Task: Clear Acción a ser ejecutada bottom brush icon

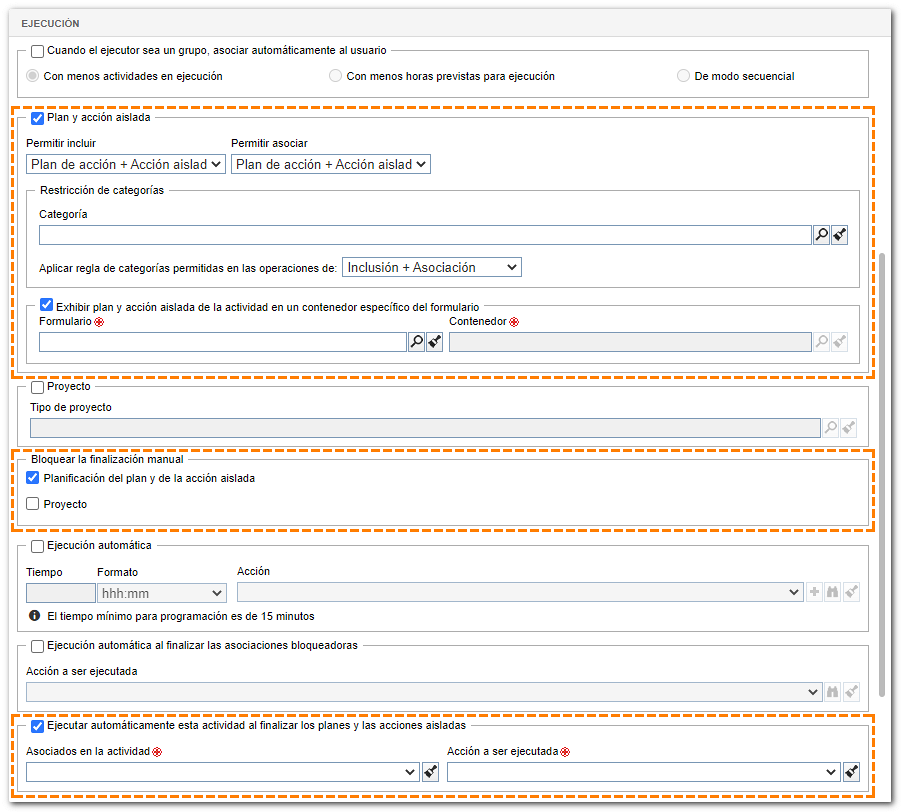Action: pyautogui.click(x=852, y=772)
